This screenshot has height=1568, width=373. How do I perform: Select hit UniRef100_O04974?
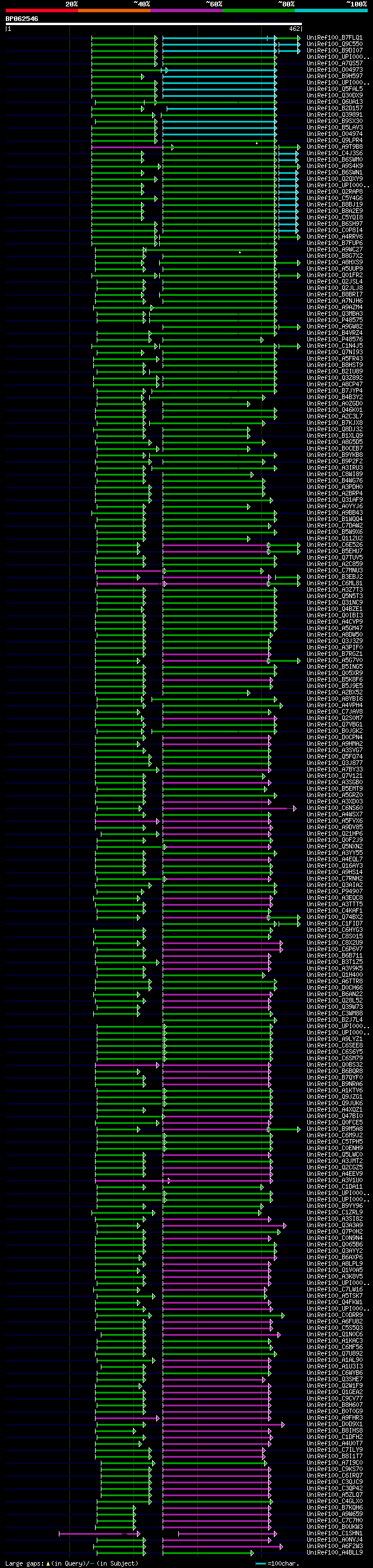click(x=335, y=134)
